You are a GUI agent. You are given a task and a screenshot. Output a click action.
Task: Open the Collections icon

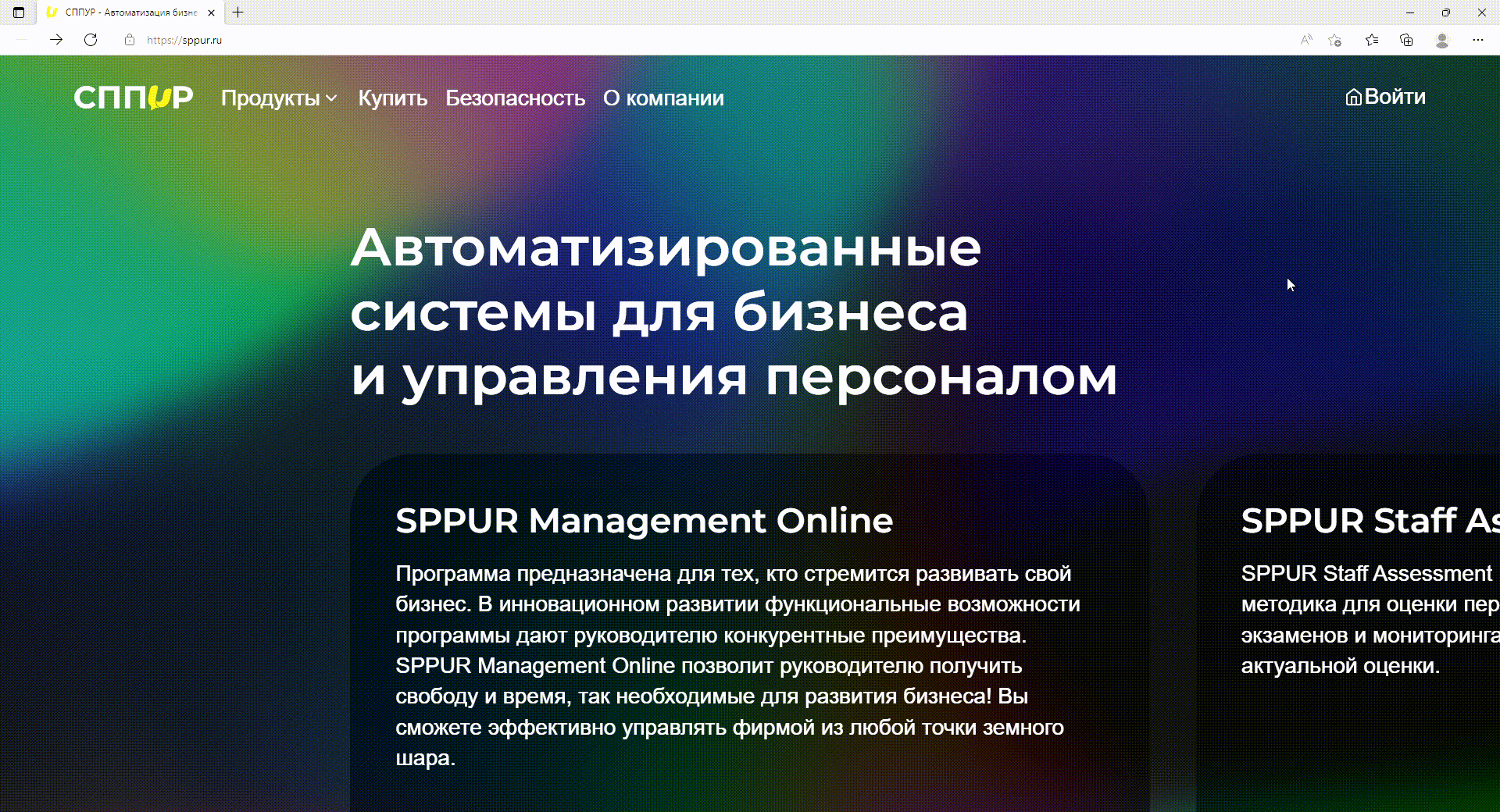(1406, 40)
